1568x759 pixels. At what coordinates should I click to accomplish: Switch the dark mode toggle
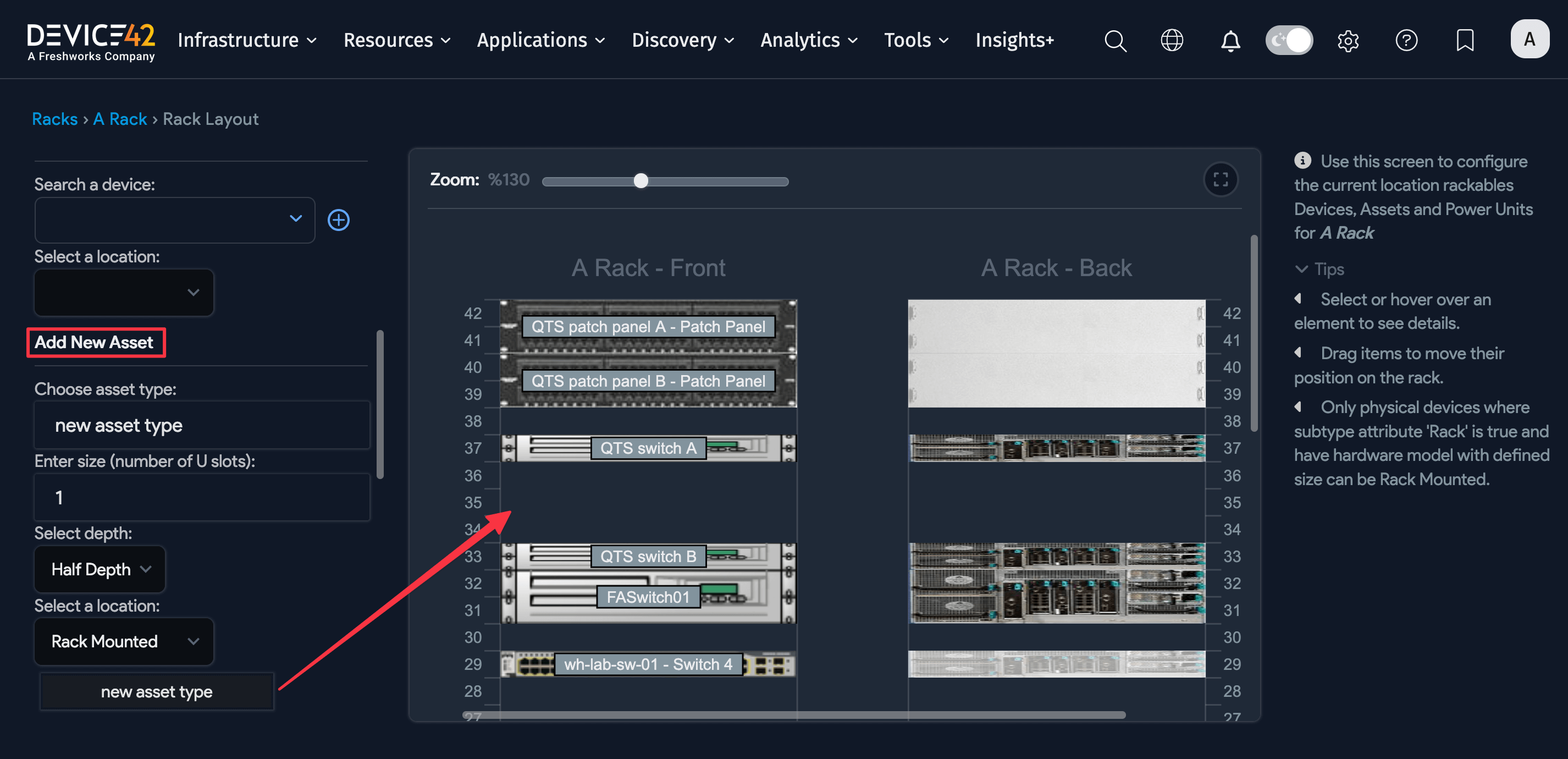click(x=1289, y=40)
